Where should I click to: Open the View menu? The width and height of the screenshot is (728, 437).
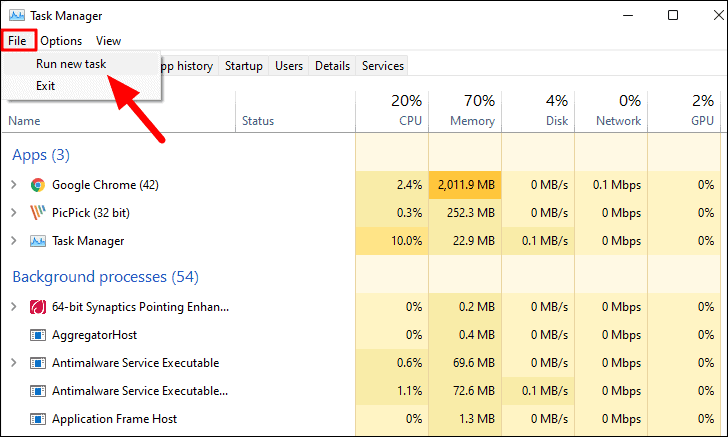coord(108,41)
